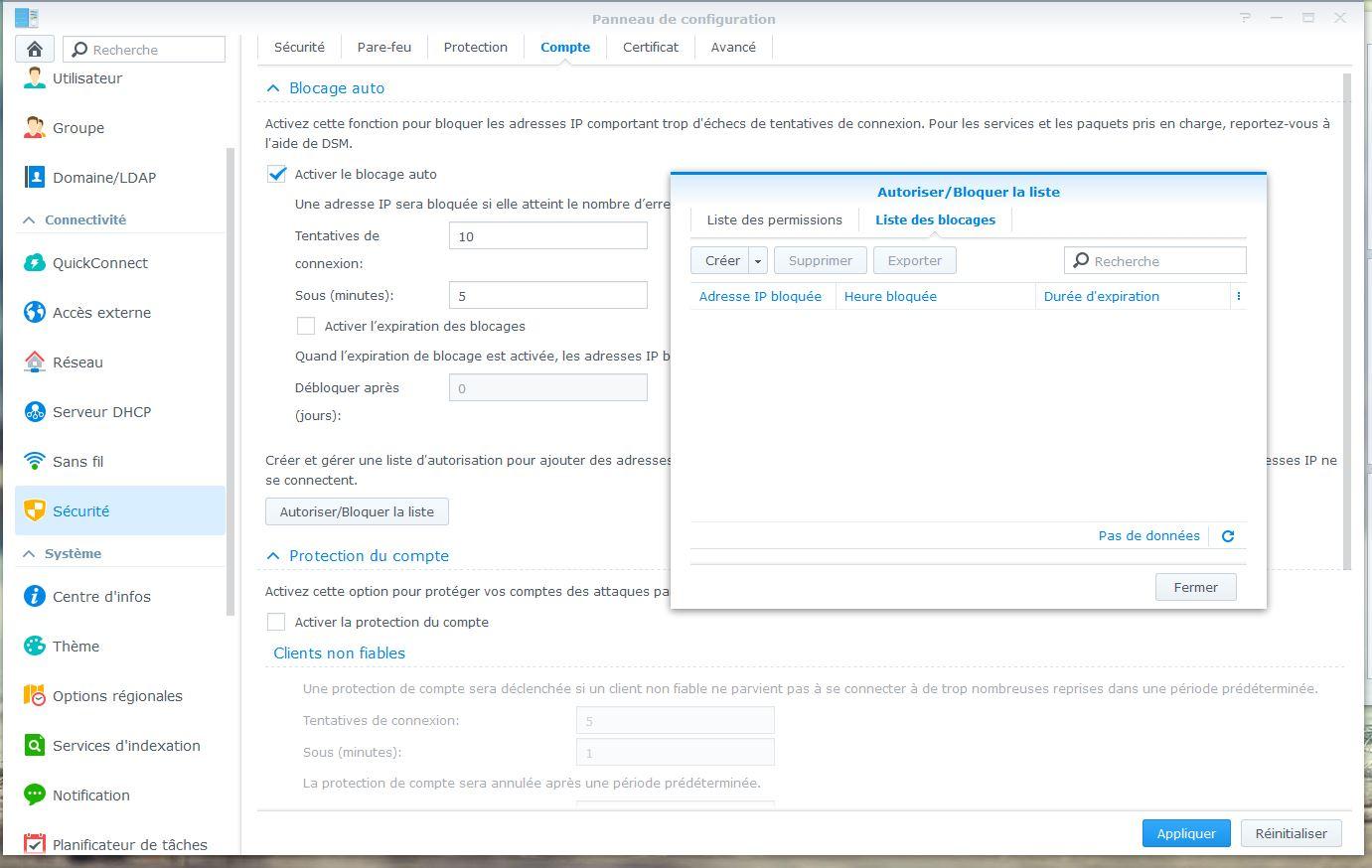Collapse the Blocage auto section

[272, 88]
